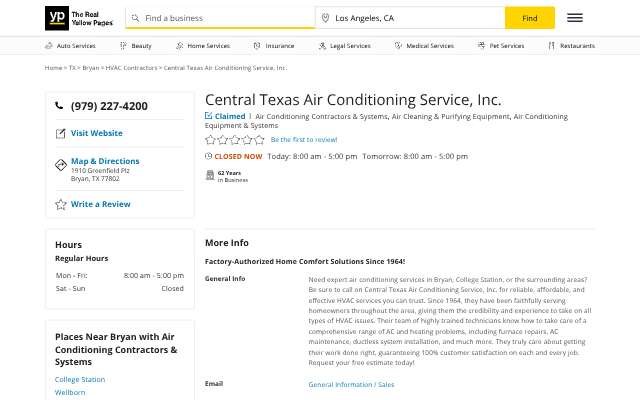Click Be the first to review
The image size is (640, 400).
(304, 140)
